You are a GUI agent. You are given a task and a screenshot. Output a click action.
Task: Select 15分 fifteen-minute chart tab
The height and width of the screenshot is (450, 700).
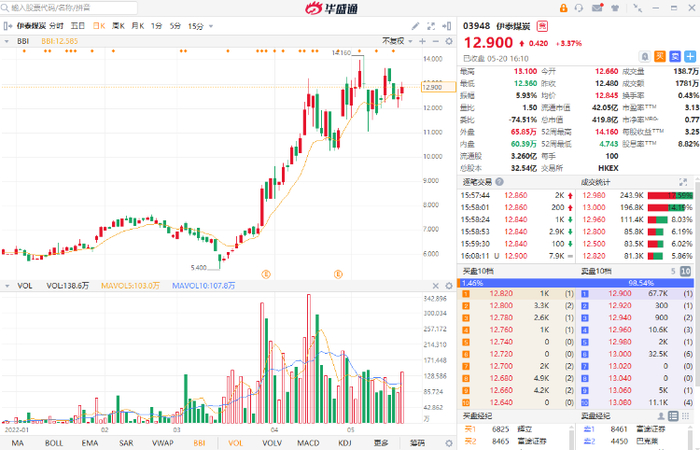196,26
